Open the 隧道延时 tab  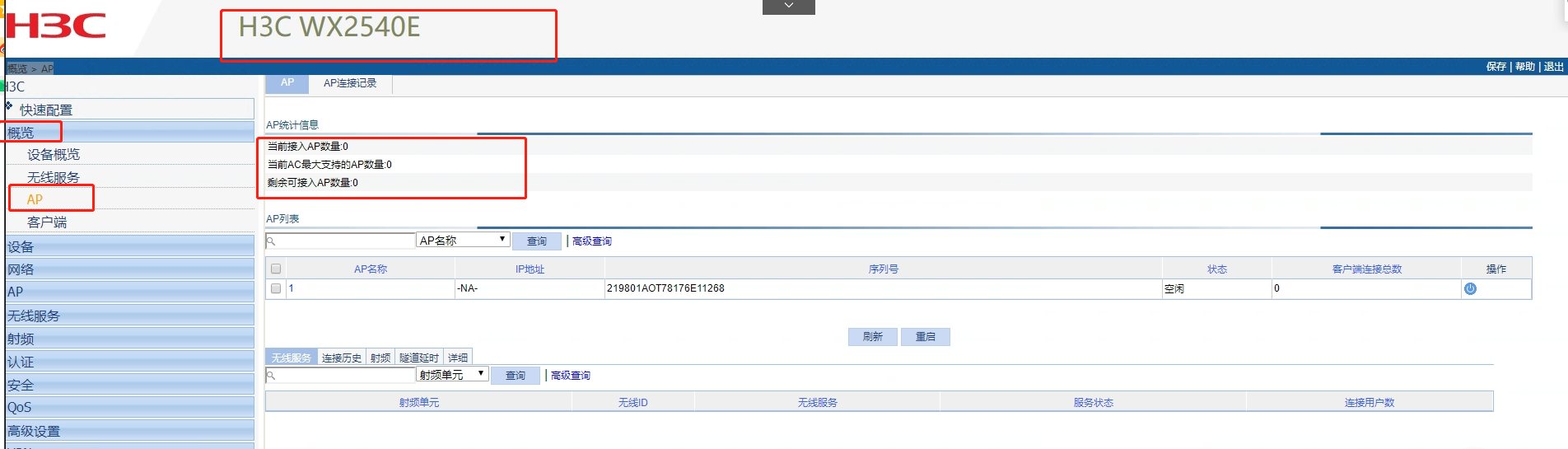[x=419, y=358]
